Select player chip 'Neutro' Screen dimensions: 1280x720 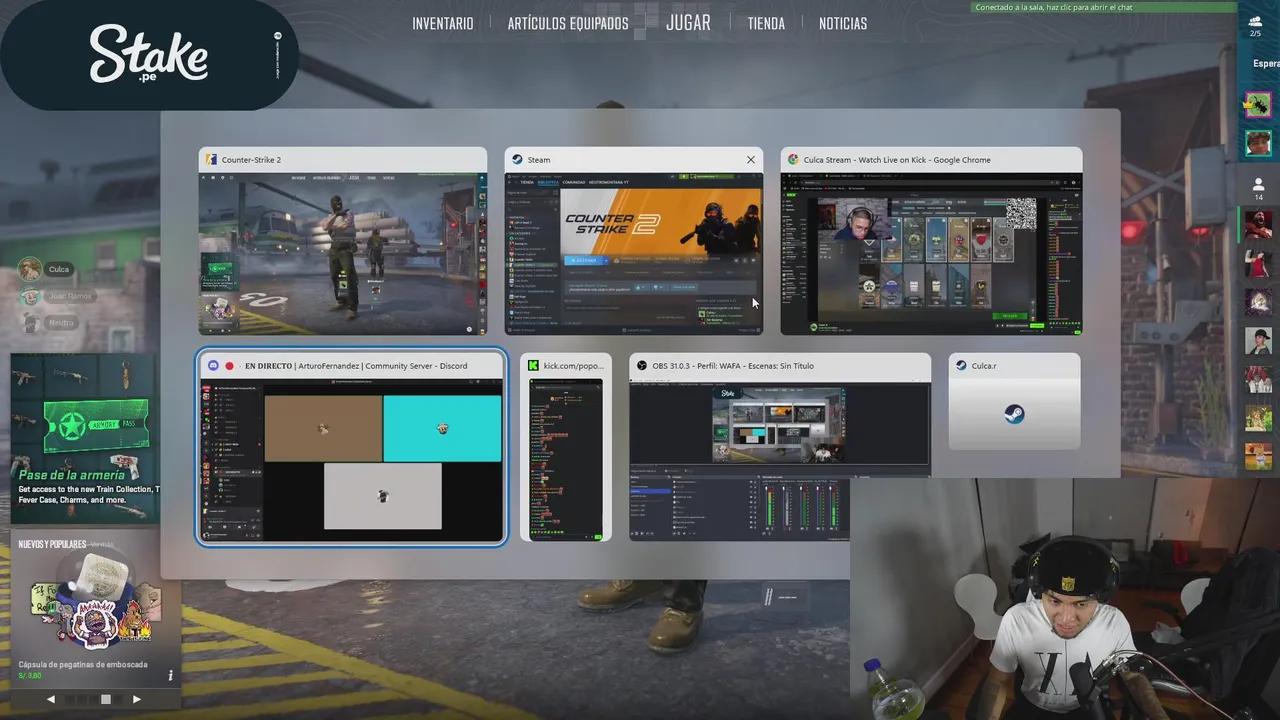(x=48, y=323)
